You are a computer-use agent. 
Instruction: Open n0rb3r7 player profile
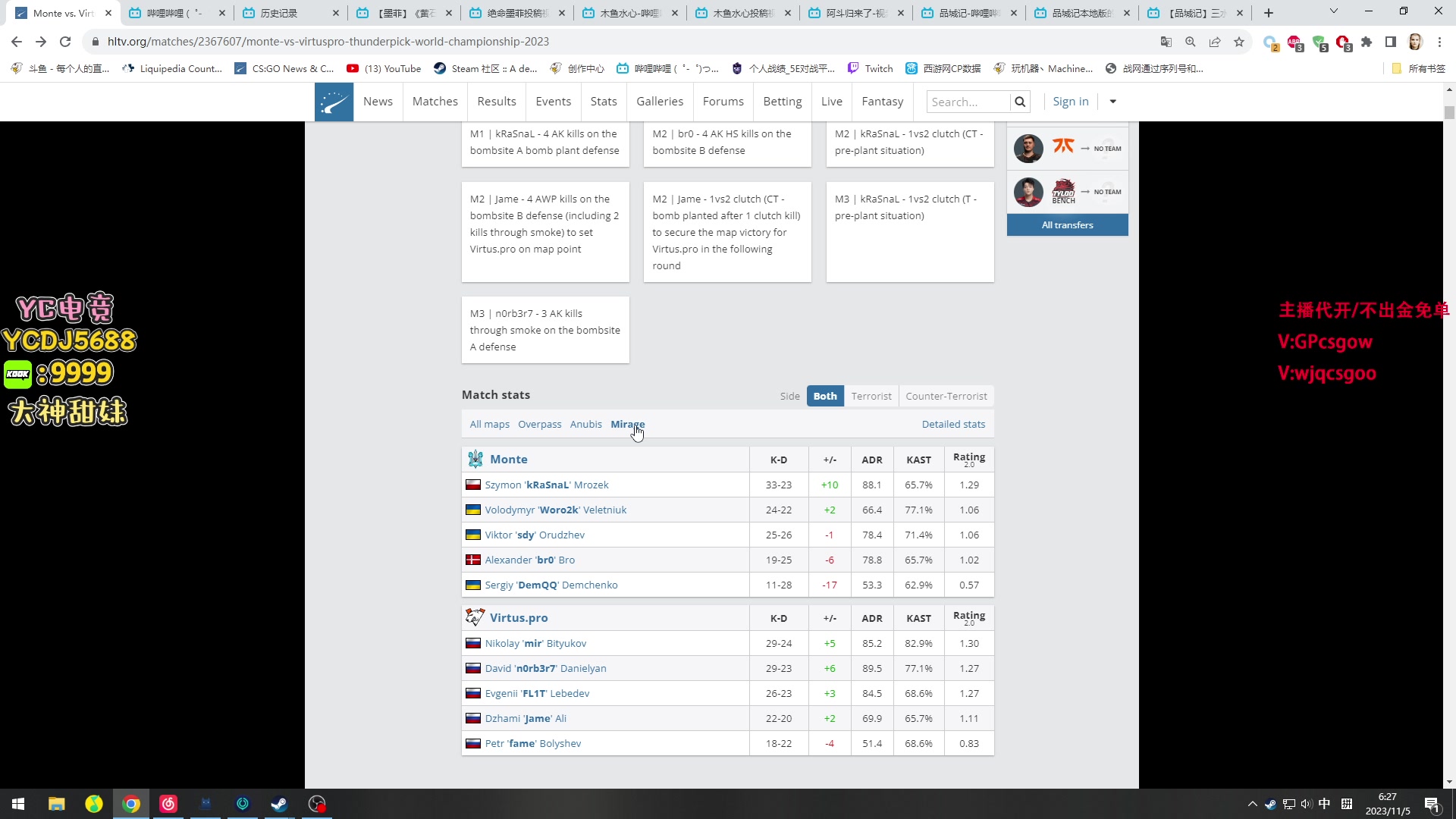[x=546, y=668]
